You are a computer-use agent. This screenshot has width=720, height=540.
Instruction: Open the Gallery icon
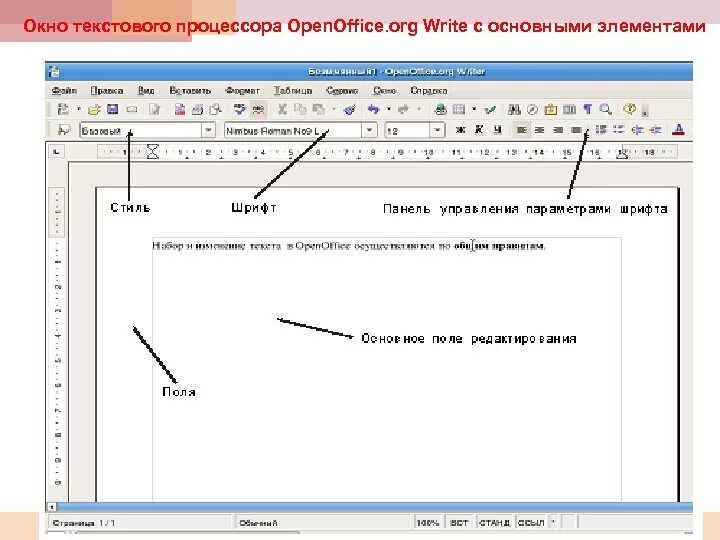click(551, 109)
